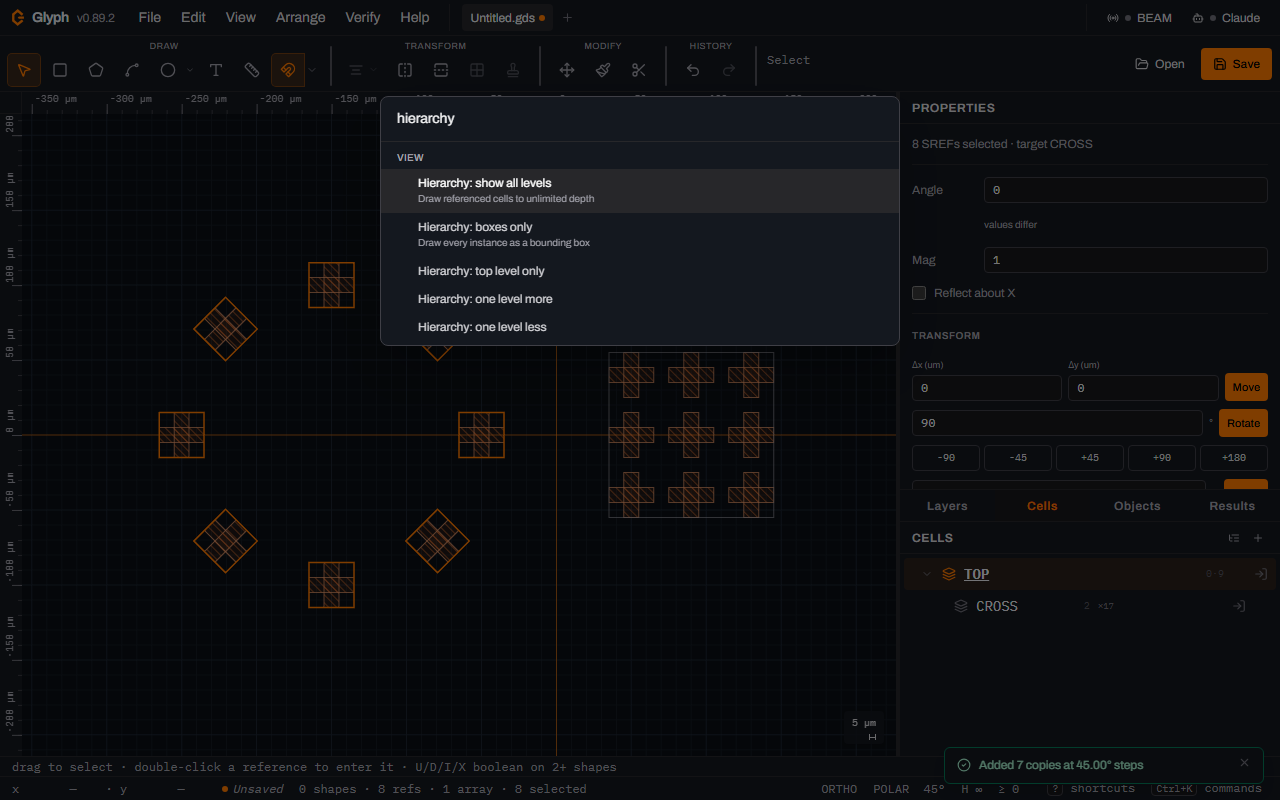Choose Hierarchy: top level only
Viewport: 1280px width, 800px height.
tap(640, 271)
